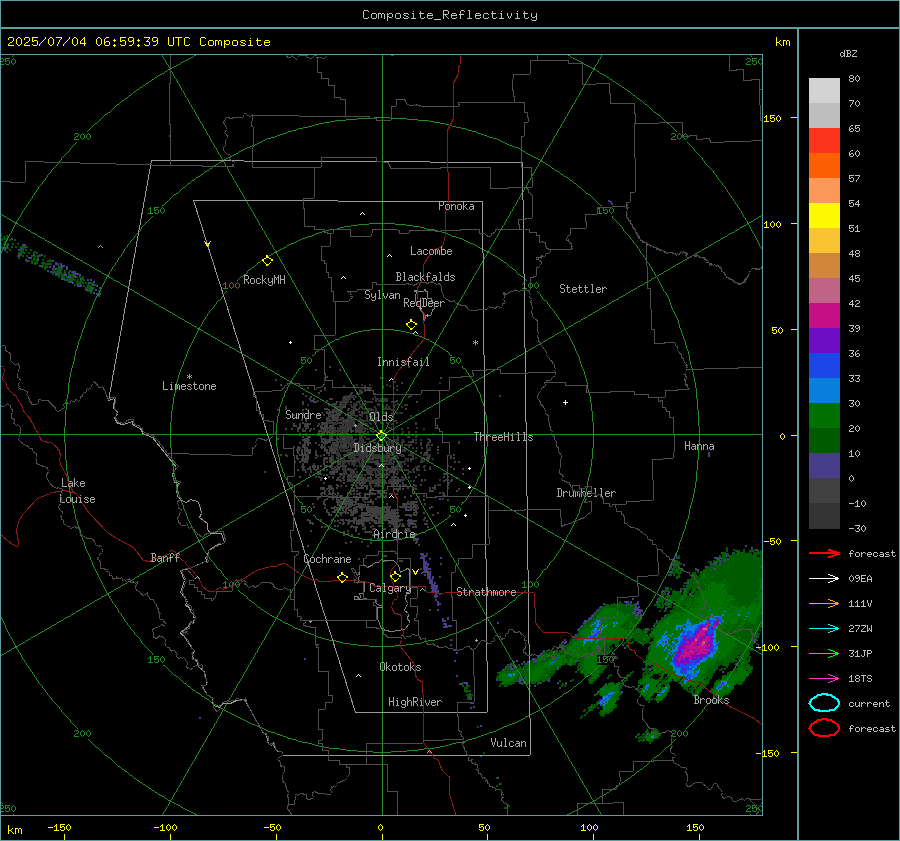Click the Lacombe label on the map

[x=431, y=251]
